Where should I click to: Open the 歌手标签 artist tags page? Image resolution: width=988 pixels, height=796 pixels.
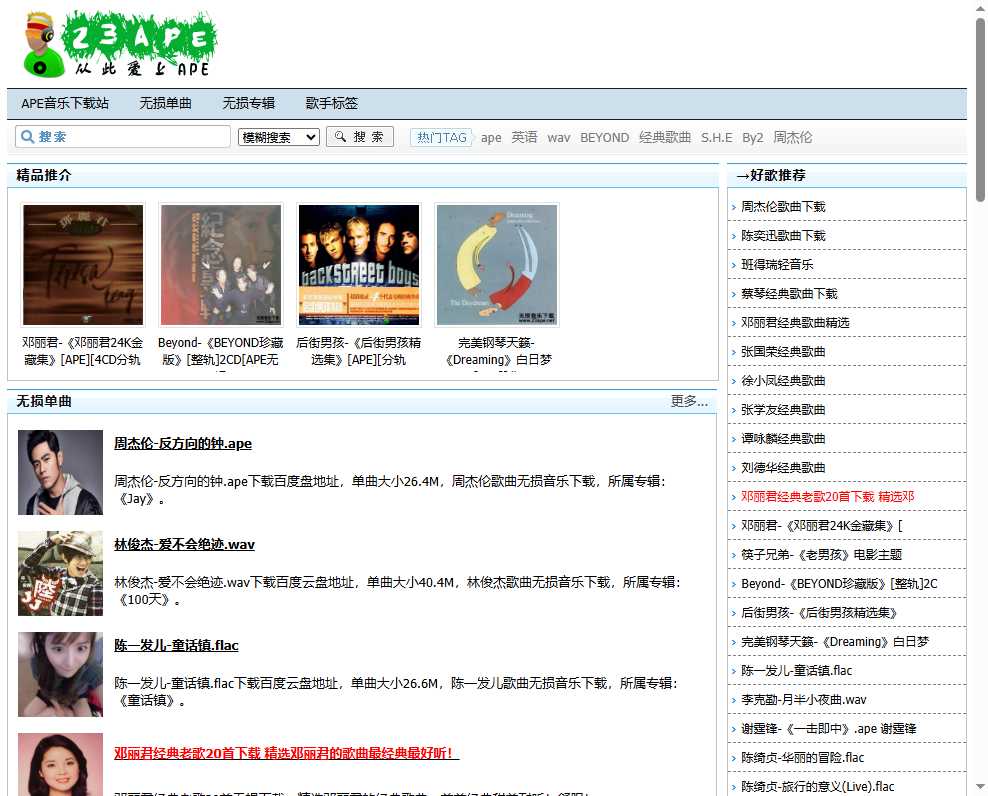[x=331, y=103]
